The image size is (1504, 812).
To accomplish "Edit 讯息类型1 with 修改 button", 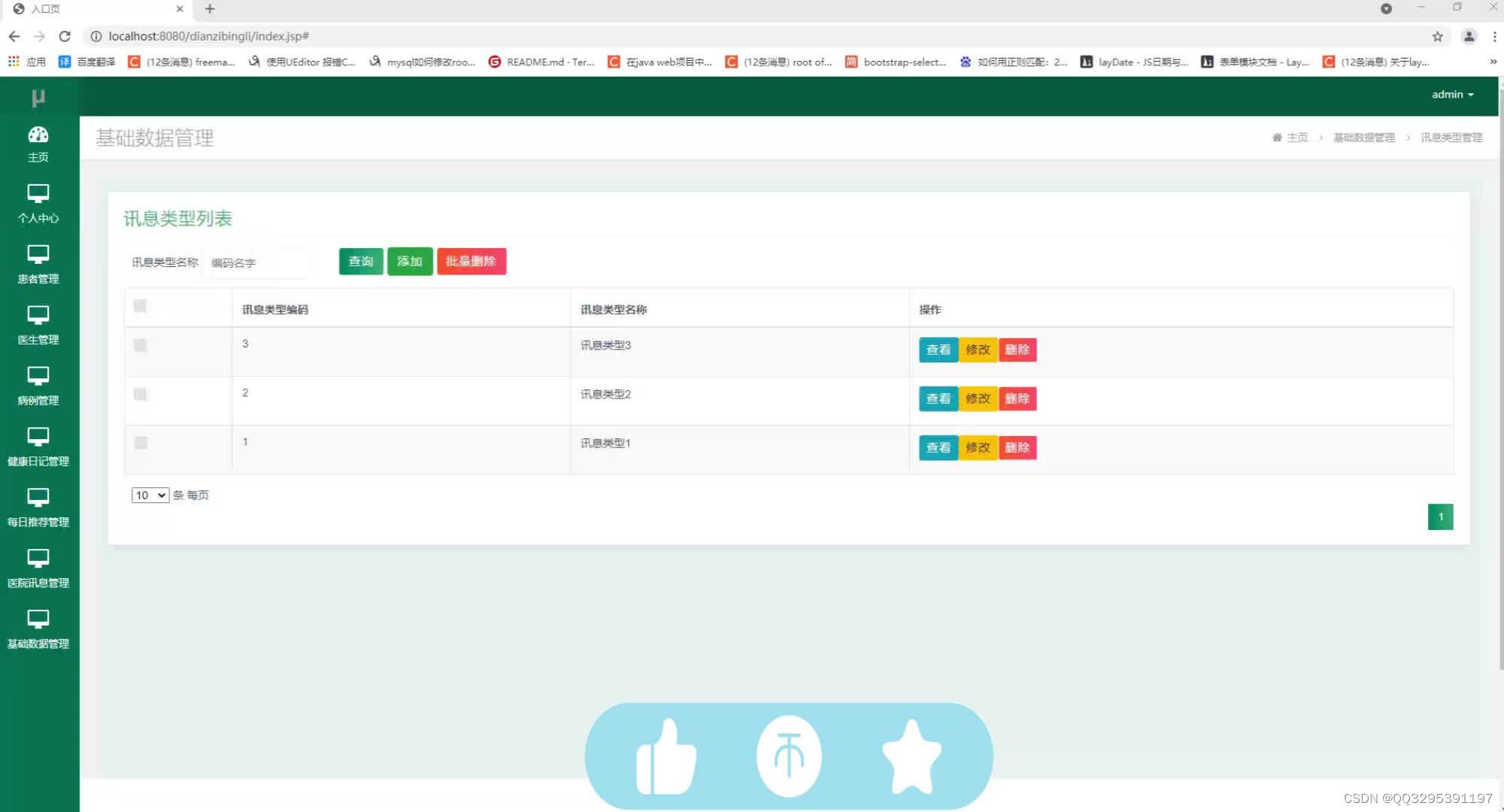I will pos(978,447).
